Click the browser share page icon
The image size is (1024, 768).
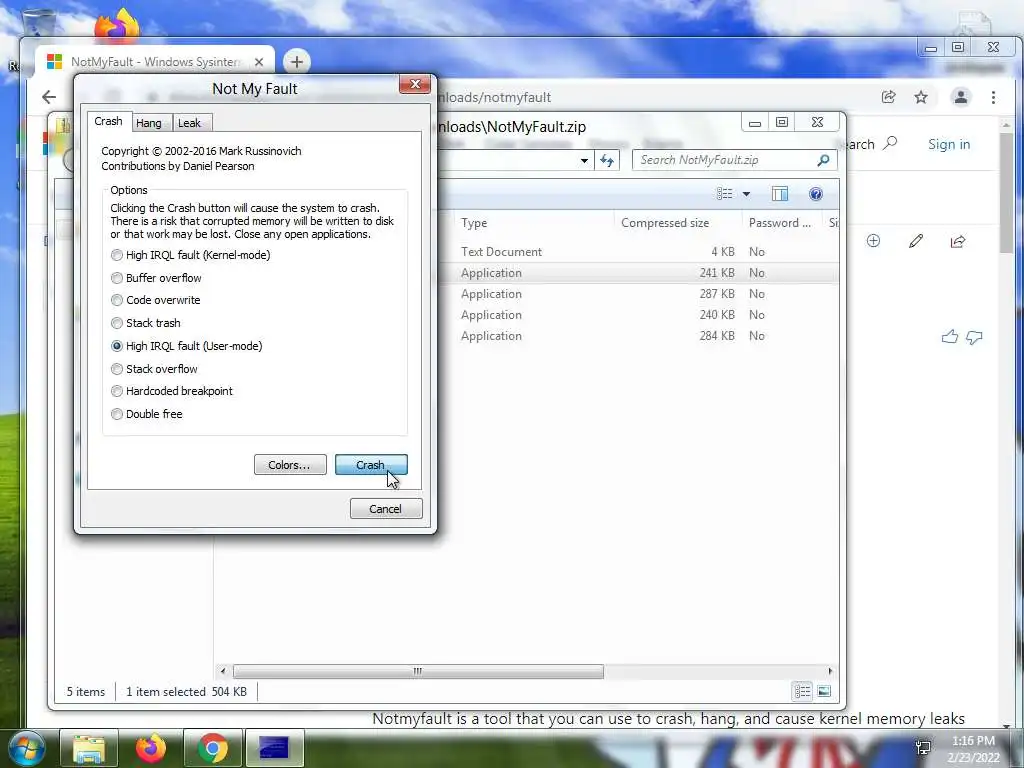(888, 97)
